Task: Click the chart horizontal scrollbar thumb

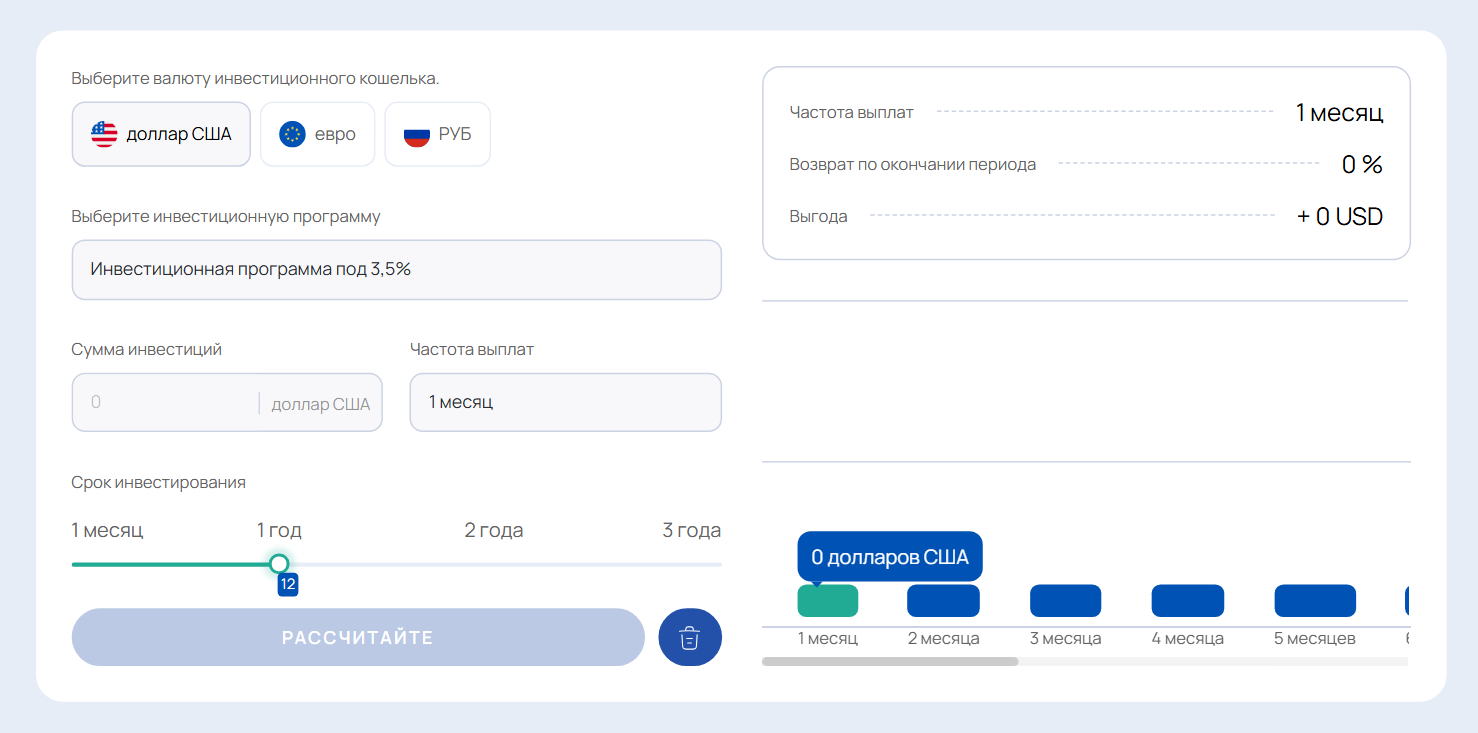Action: (889, 661)
